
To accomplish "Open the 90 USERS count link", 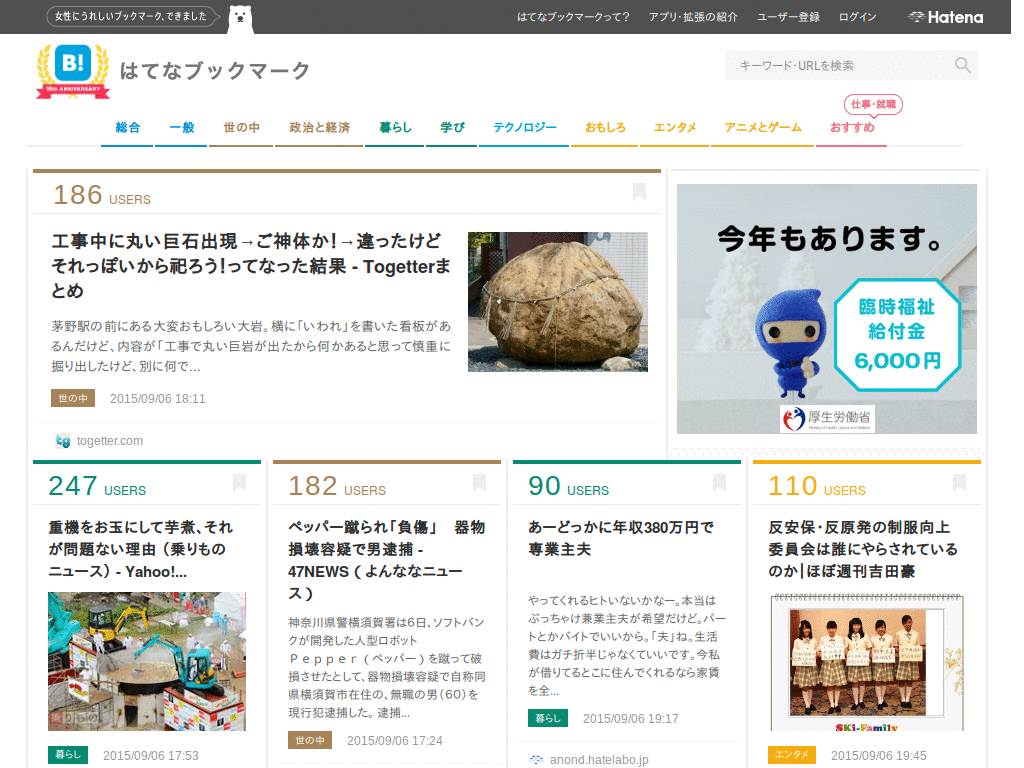I will click(568, 487).
